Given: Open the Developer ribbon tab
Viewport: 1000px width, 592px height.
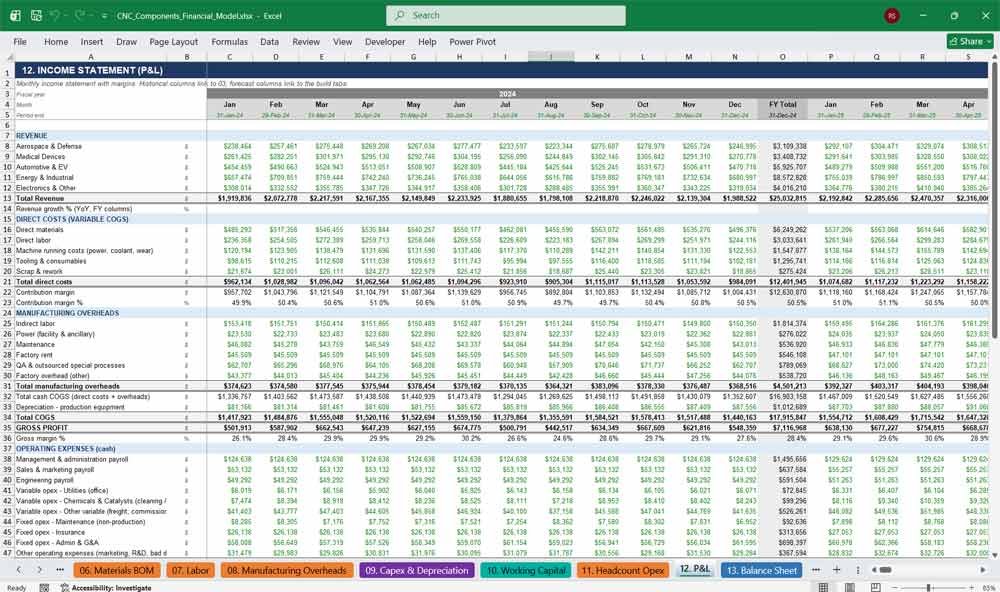Looking at the screenshot, I should tap(385, 41).
